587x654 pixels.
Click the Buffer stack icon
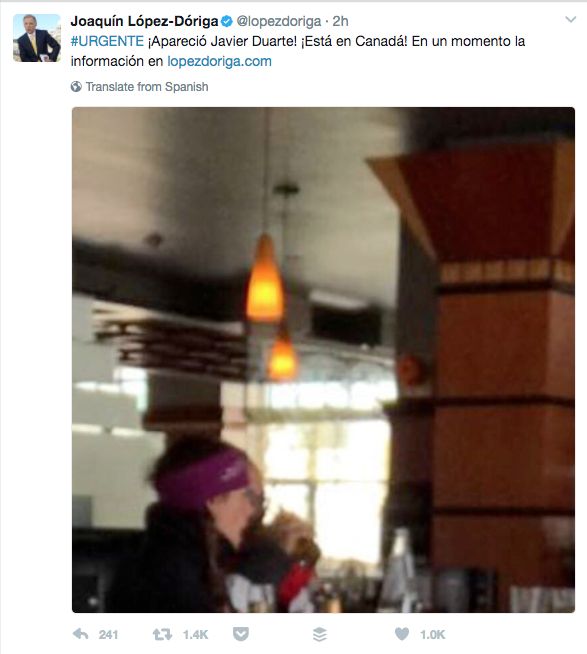[x=320, y=634]
